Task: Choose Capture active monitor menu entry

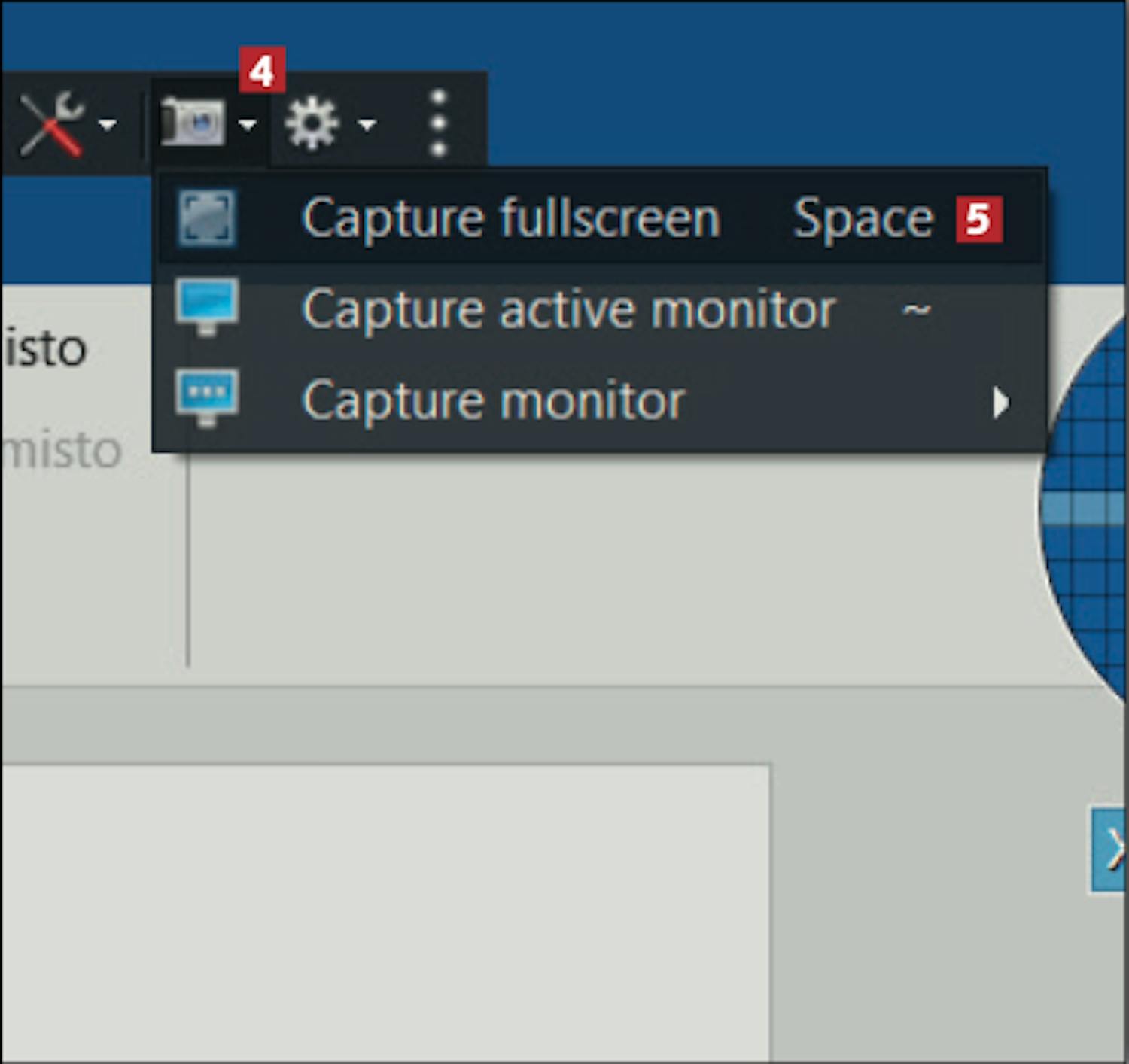Action: 568,309
